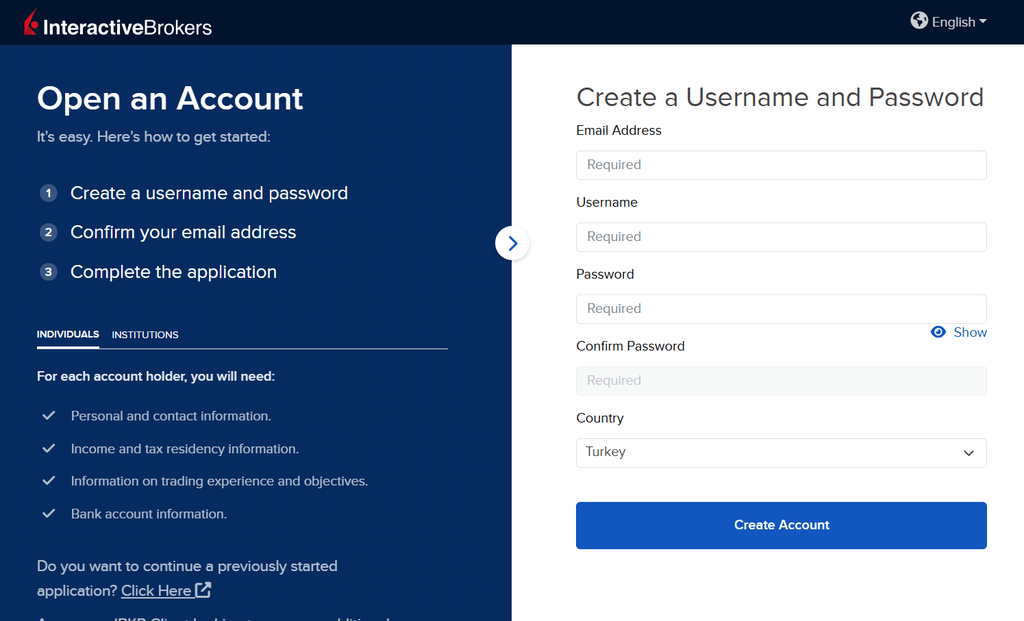The width and height of the screenshot is (1024, 621).
Task: Click the Country dropdown chevron arrow
Action: tap(968, 453)
